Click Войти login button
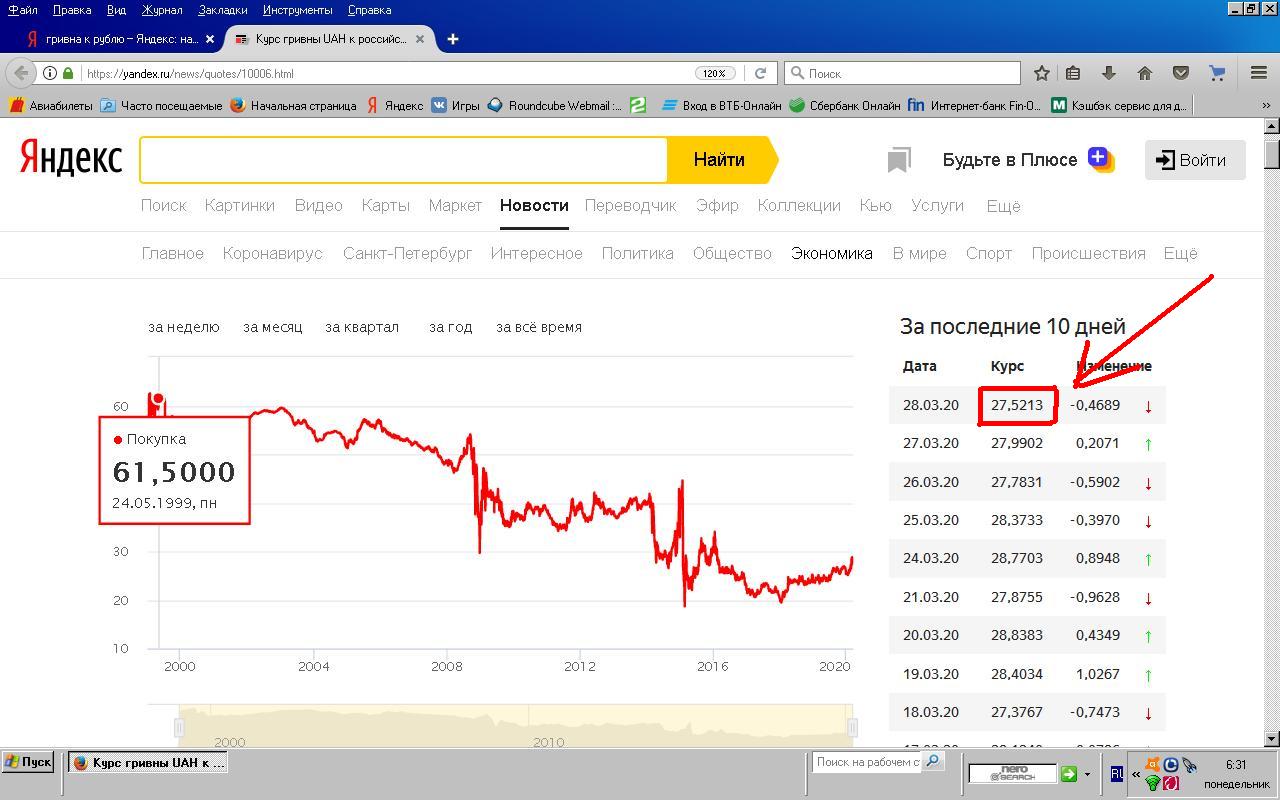The width and height of the screenshot is (1280, 800). coord(1195,160)
